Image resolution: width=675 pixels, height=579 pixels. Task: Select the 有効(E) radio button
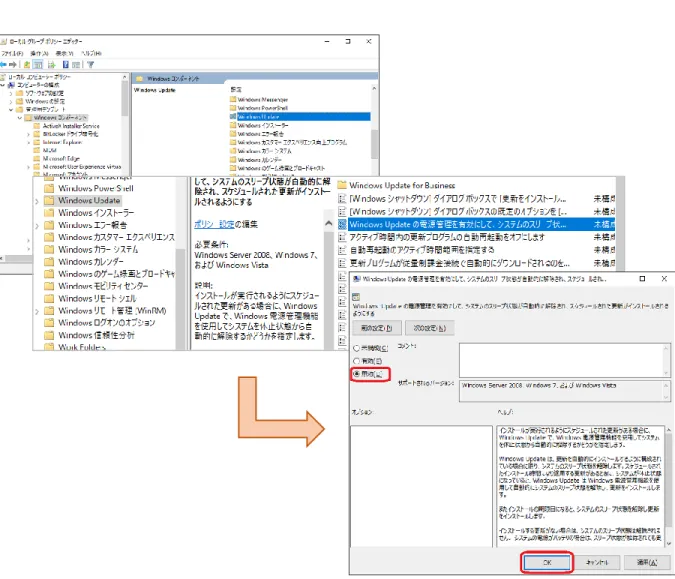point(356,361)
